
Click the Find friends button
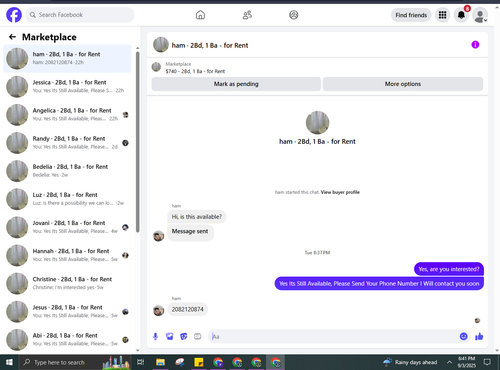(x=411, y=15)
